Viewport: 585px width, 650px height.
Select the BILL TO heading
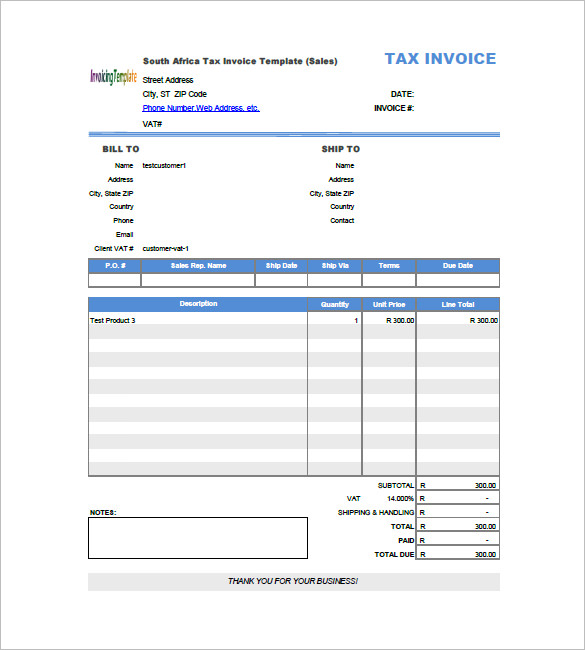pos(121,149)
